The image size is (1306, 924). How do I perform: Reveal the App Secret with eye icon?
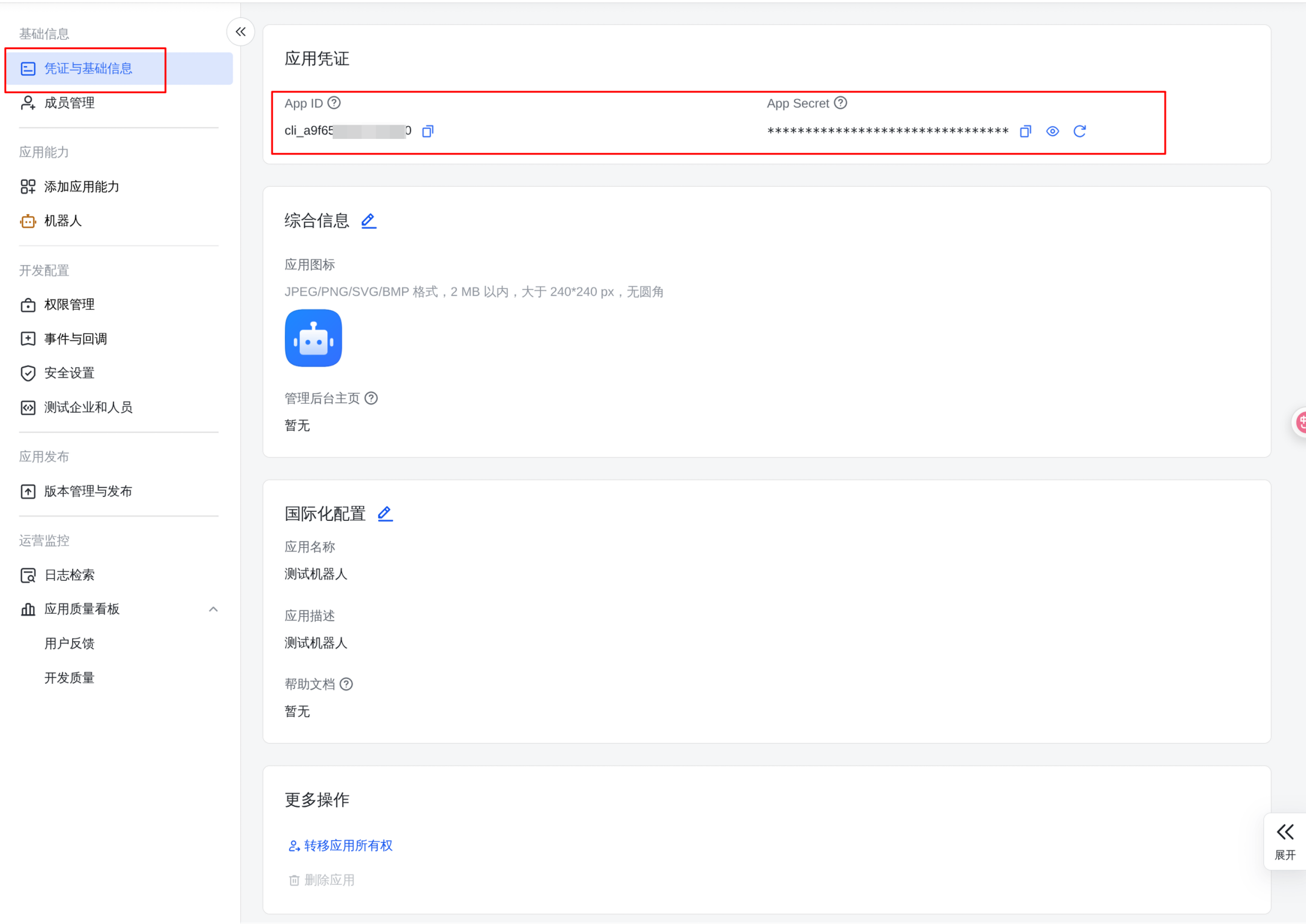tap(1053, 132)
